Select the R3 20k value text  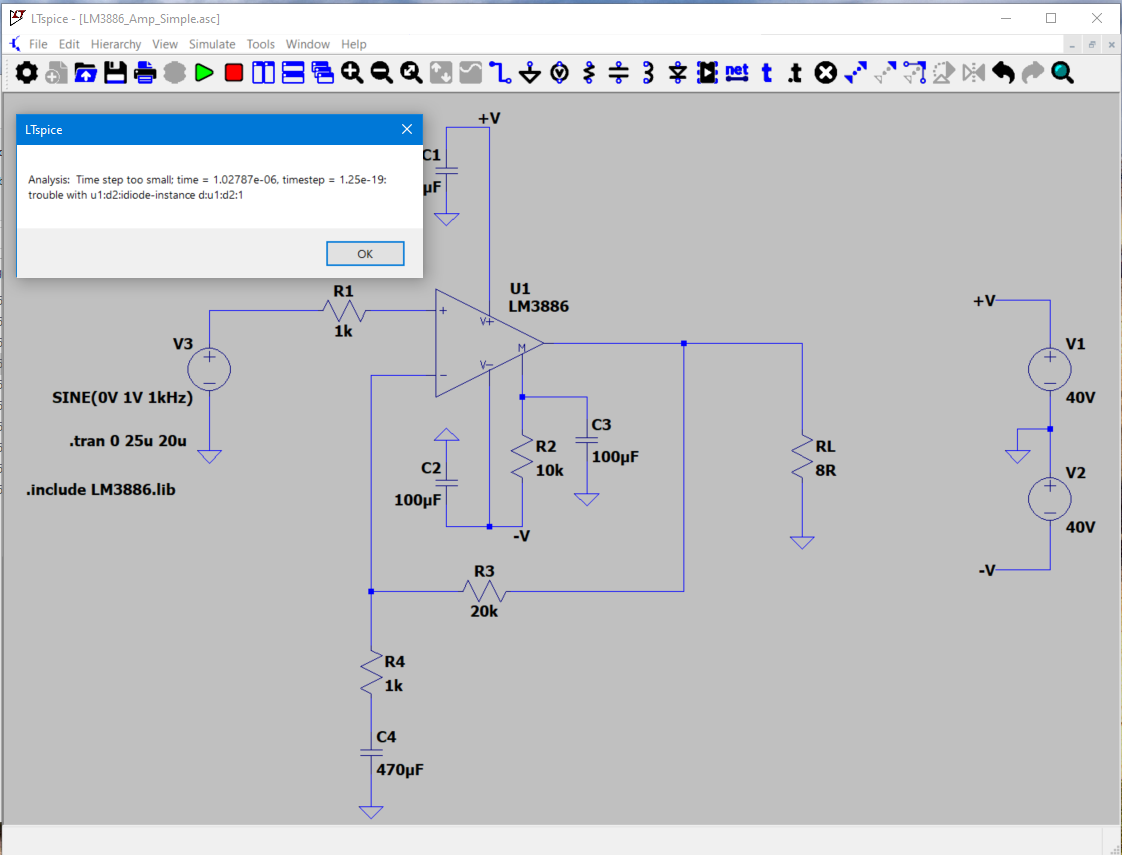coord(484,611)
